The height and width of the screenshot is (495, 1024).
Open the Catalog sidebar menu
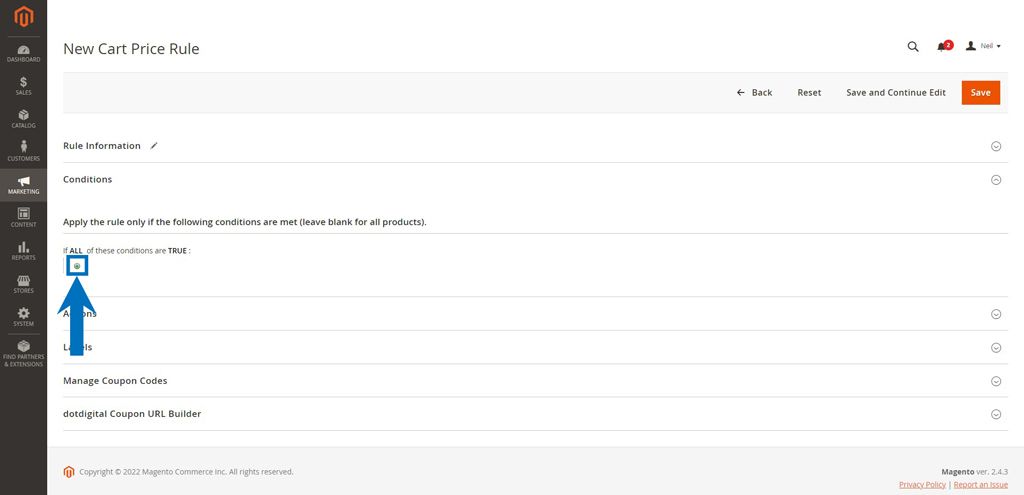point(24,120)
